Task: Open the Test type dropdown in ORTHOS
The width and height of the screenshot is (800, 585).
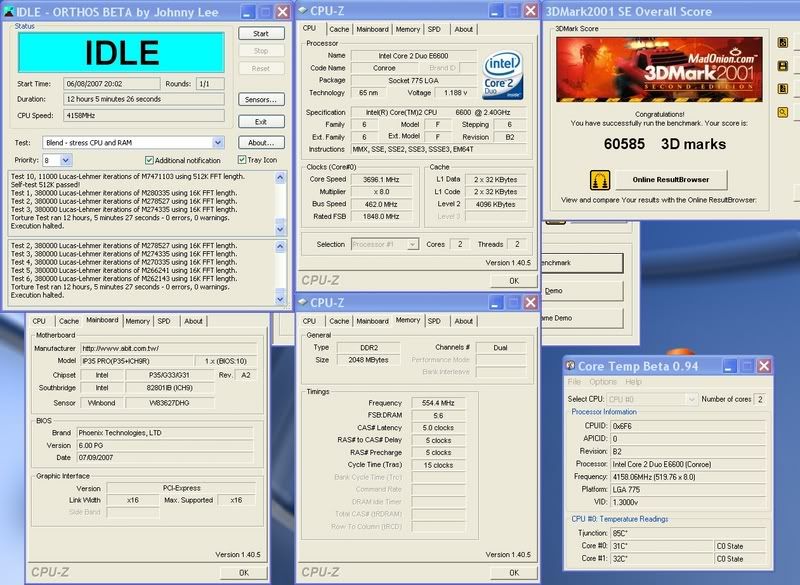Action: point(218,143)
